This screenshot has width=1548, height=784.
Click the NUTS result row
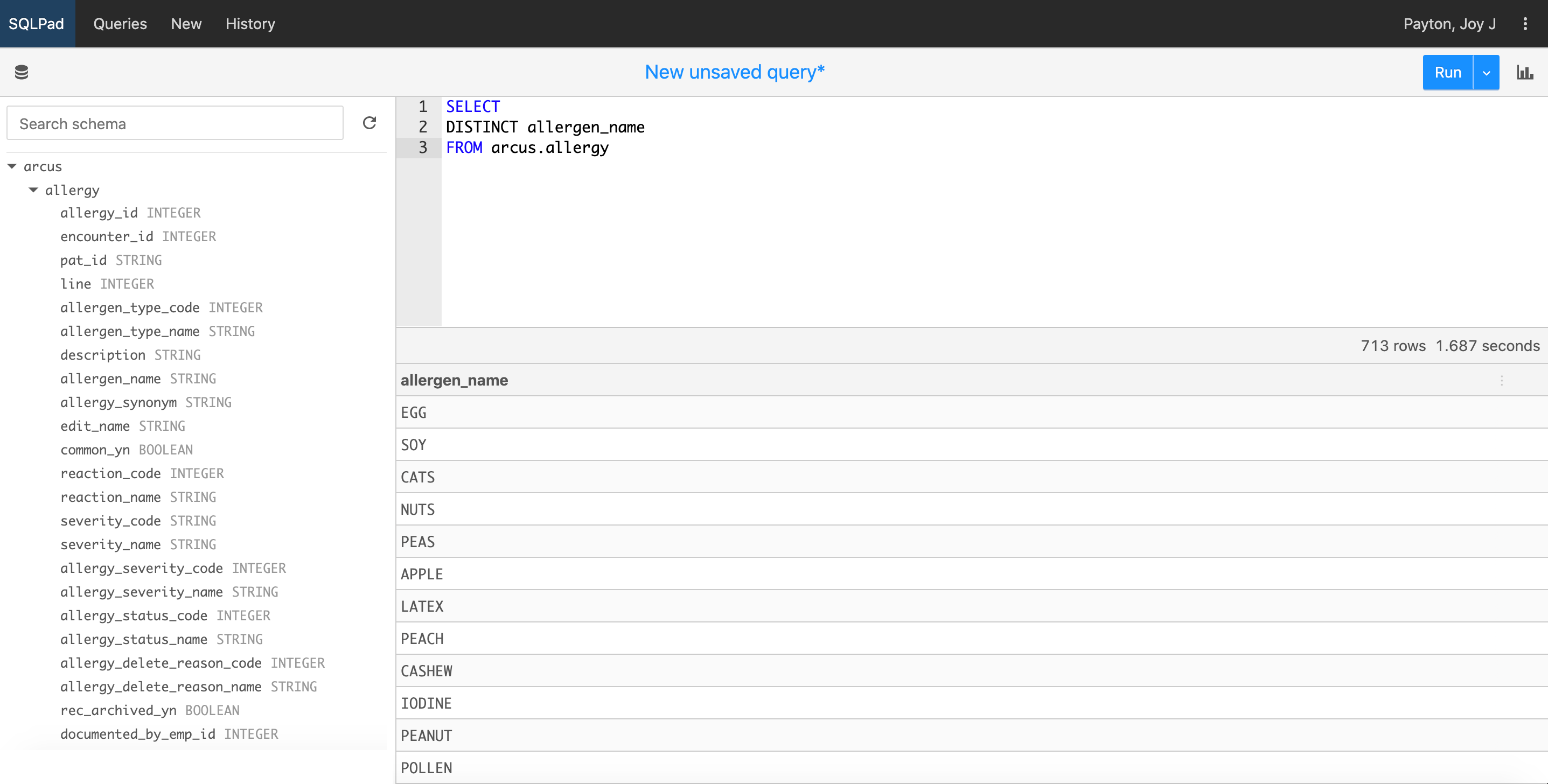[x=972, y=509]
